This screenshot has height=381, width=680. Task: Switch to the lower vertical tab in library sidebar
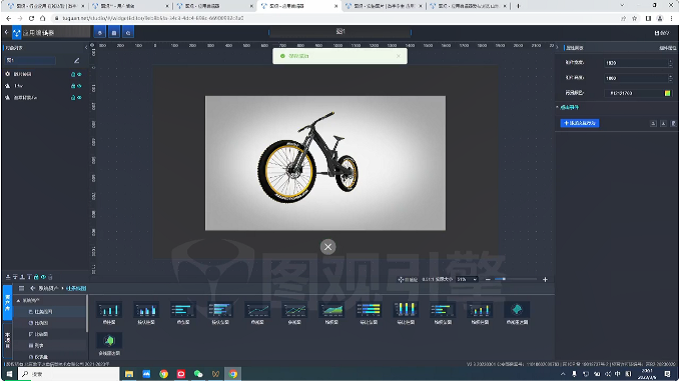tap(7, 340)
